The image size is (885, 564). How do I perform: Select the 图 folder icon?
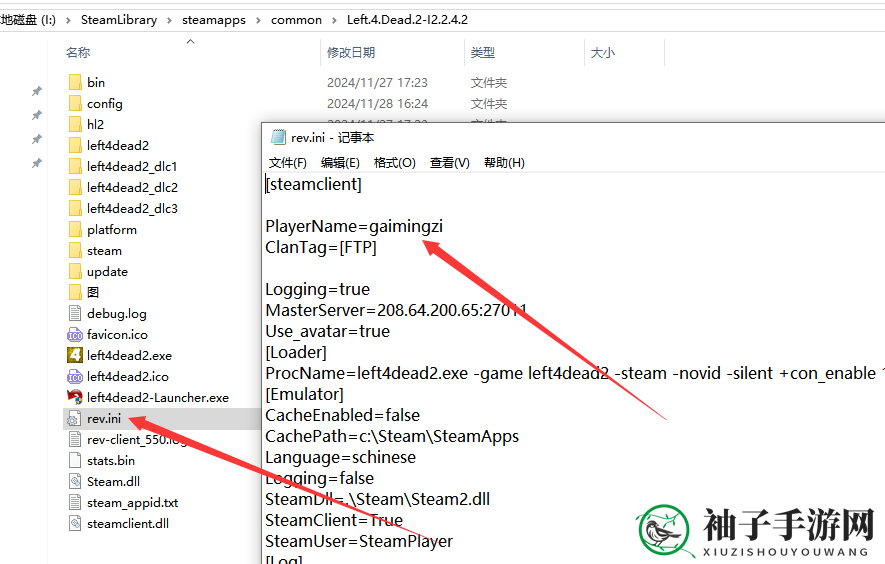[x=75, y=292]
